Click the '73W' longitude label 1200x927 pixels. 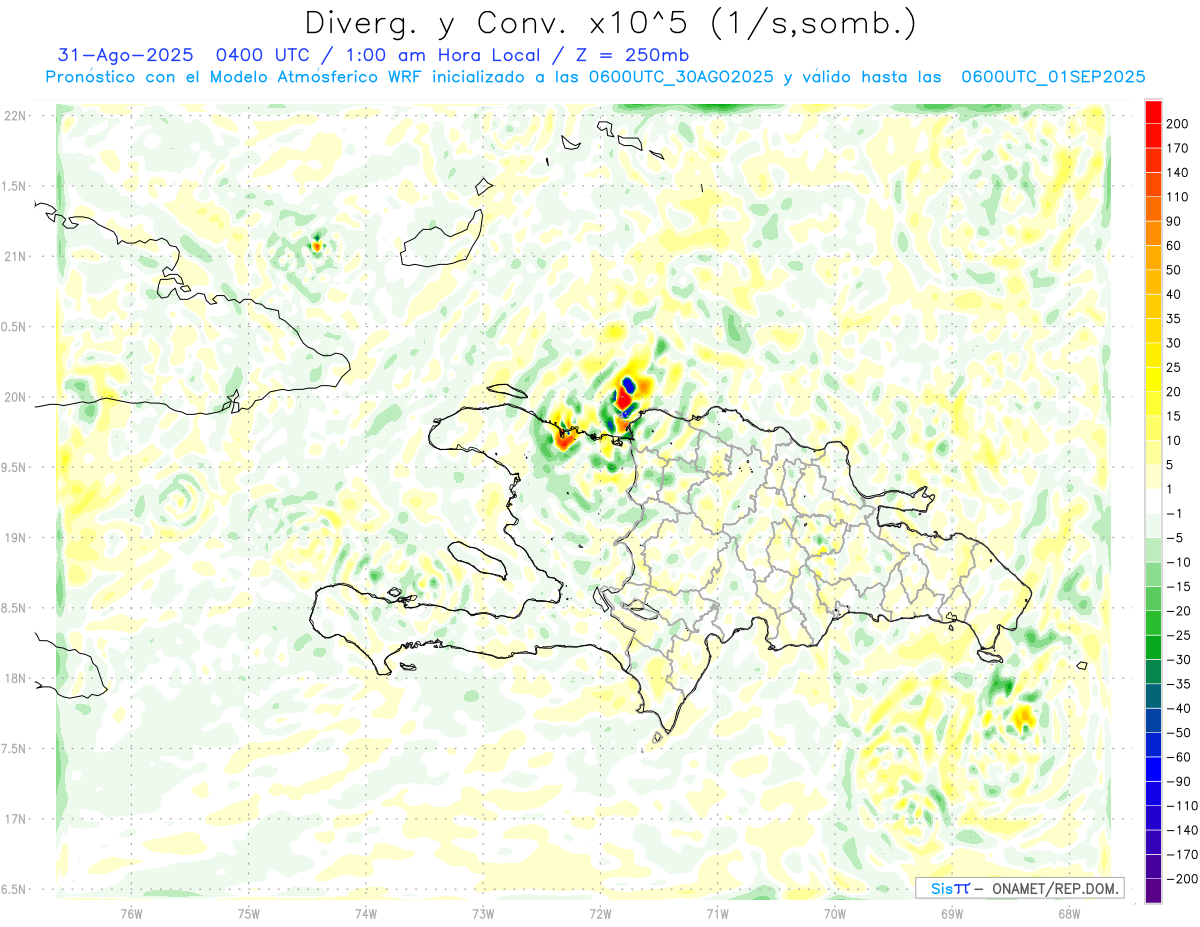[x=483, y=913]
